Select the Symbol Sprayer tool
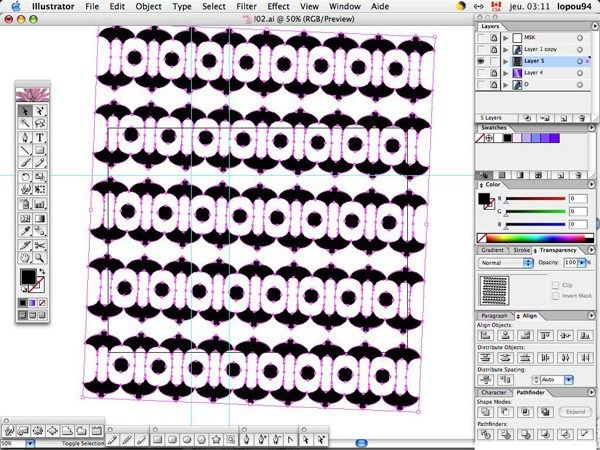 (x=25, y=204)
